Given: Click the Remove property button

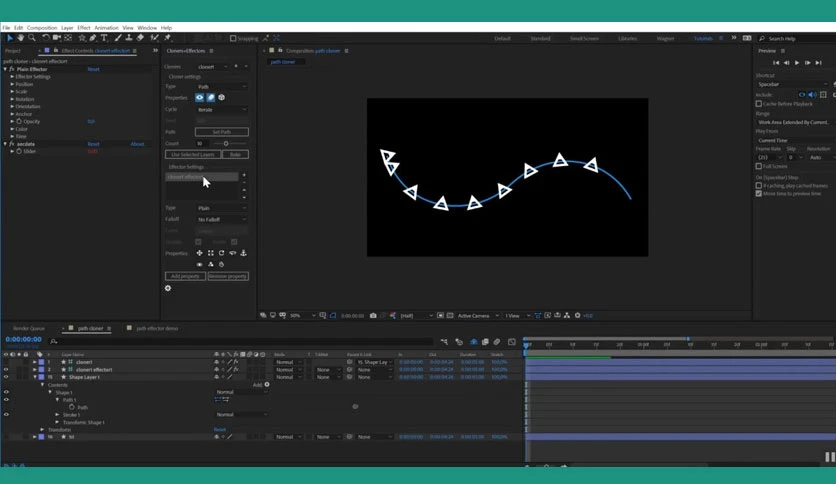Looking at the screenshot, I should tap(228, 276).
